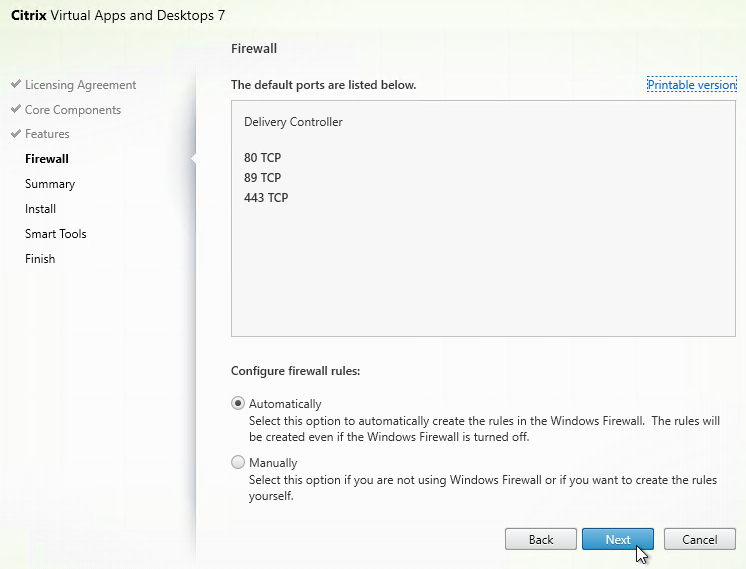Image resolution: width=746 pixels, height=569 pixels.
Task: Click 'The default ports are listed below.' text
Action: coord(324,85)
